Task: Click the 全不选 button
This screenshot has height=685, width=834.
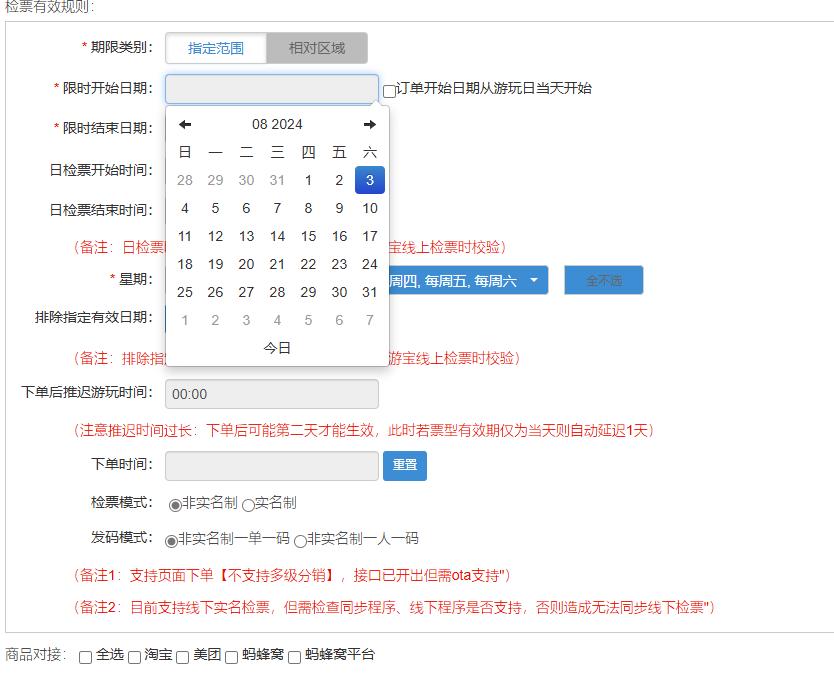Action: [604, 280]
